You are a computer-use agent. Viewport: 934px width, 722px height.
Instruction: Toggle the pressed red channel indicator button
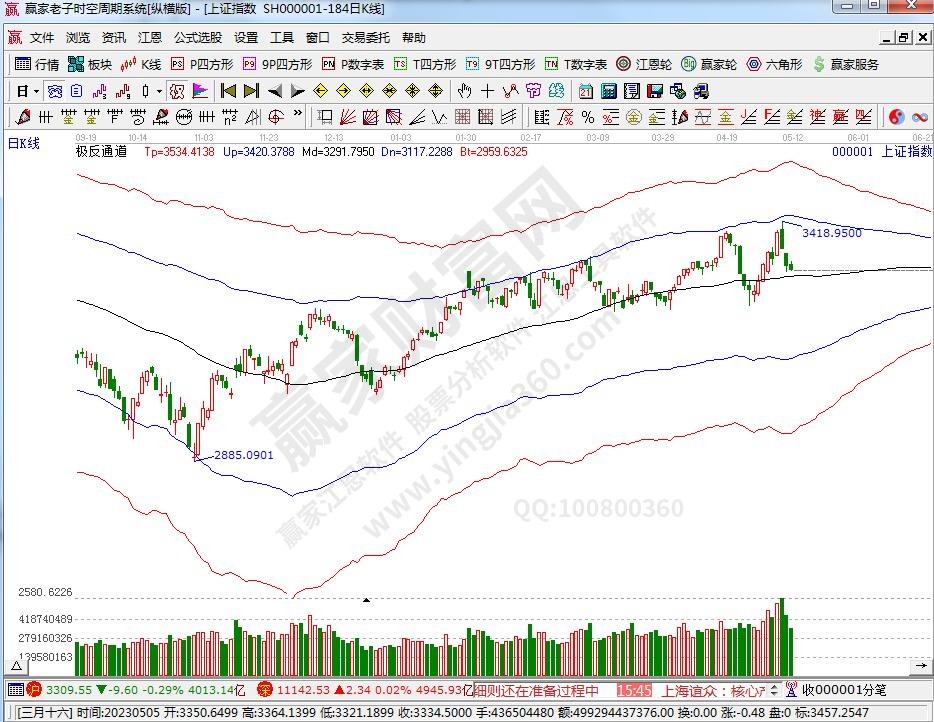pos(177,91)
